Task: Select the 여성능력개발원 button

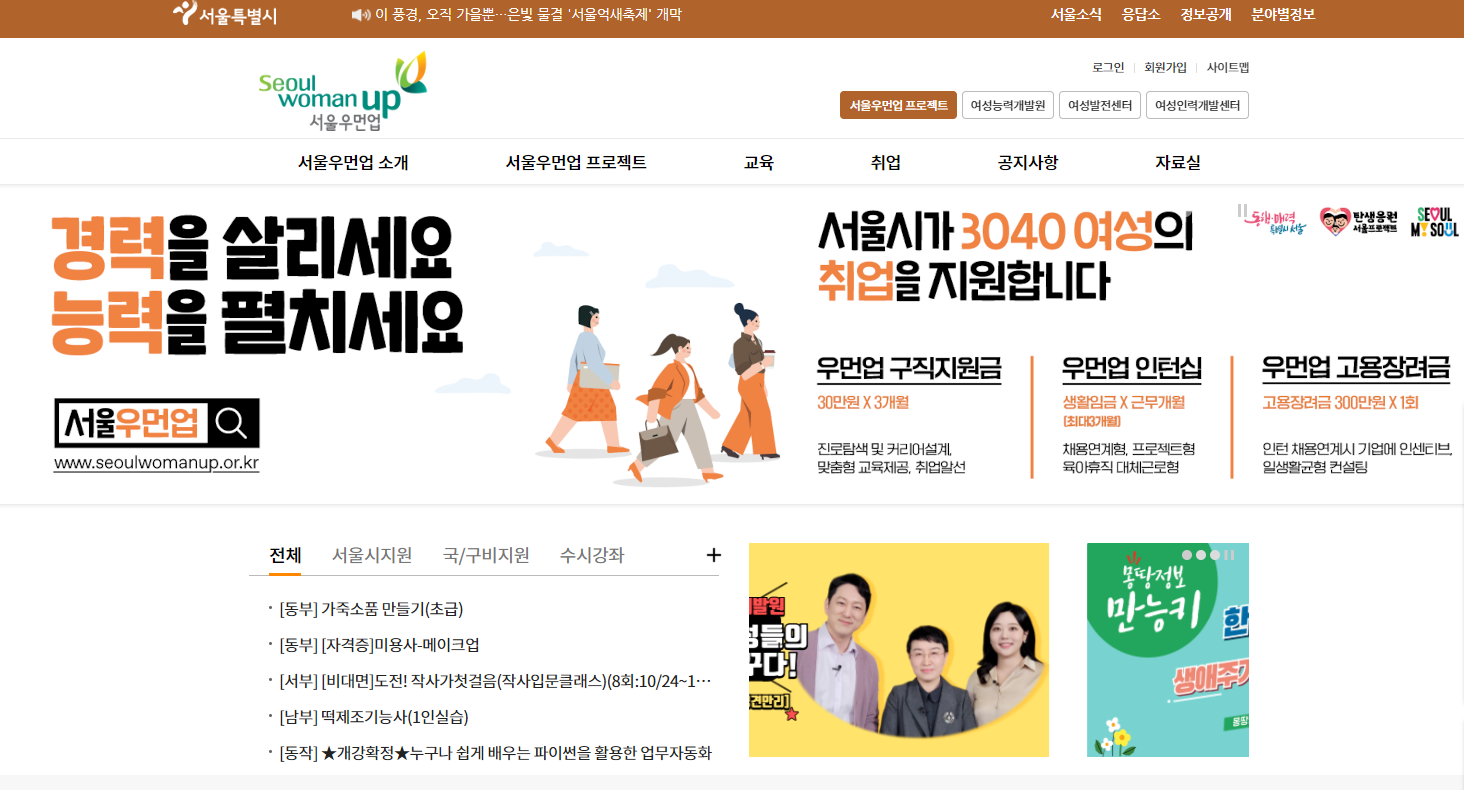Action: click(1008, 104)
